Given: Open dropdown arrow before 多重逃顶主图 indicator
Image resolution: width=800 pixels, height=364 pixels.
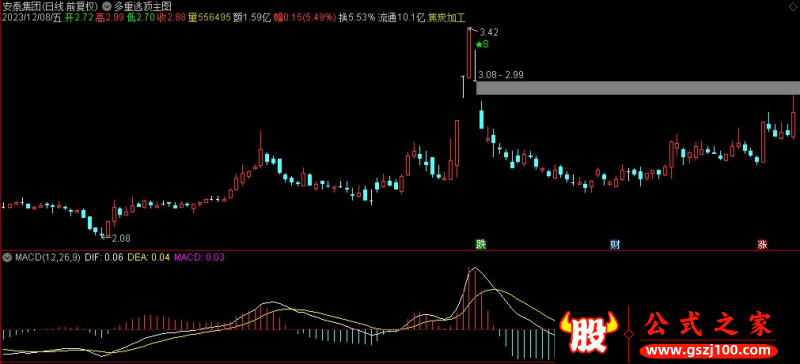Looking at the screenshot, I should [107, 7].
